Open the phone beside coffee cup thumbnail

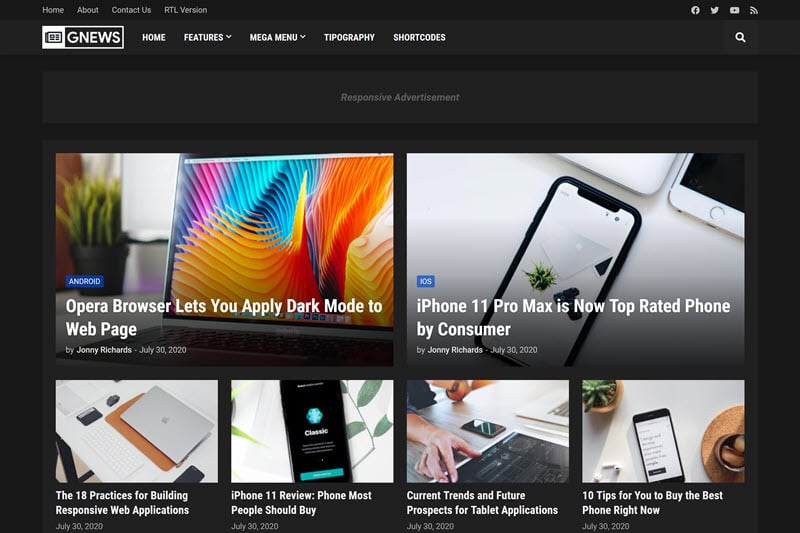pos(663,431)
